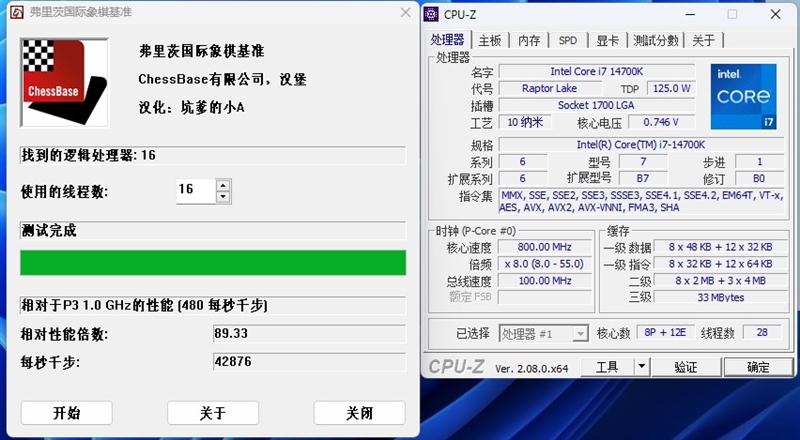
Task: Close the Fritz Chess Benchmark window
Action: (x=406, y=12)
